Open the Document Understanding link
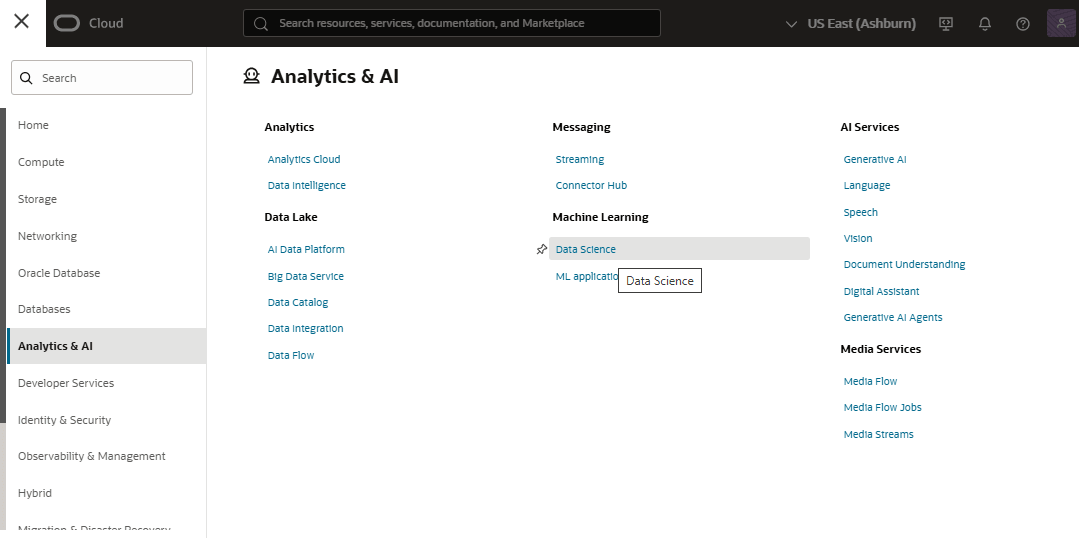 coord(904,264)
